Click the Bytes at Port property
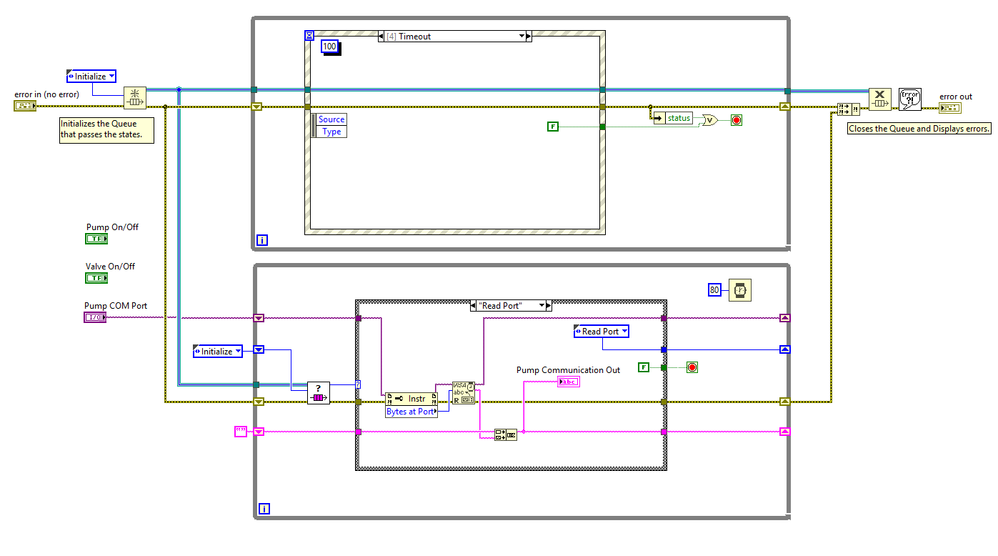Screen dimensions: 998x556 coord(412,412)
